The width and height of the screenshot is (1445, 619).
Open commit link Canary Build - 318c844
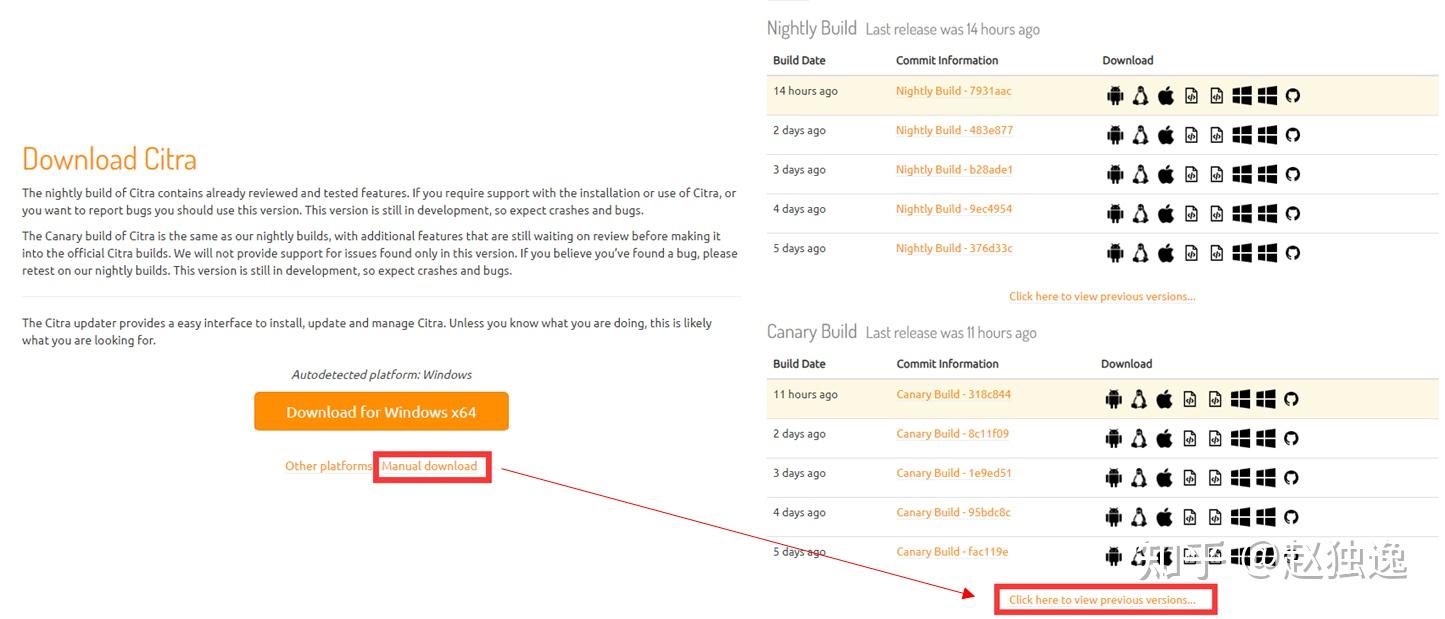(953, 394)
